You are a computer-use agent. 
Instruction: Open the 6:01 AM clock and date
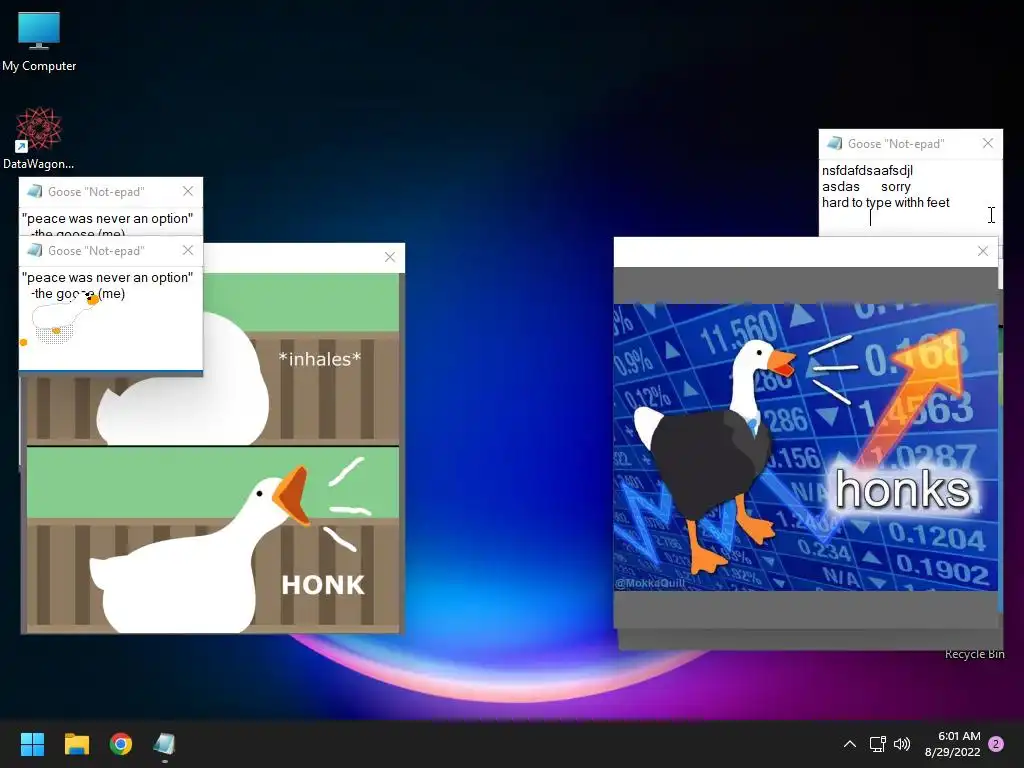952,744
